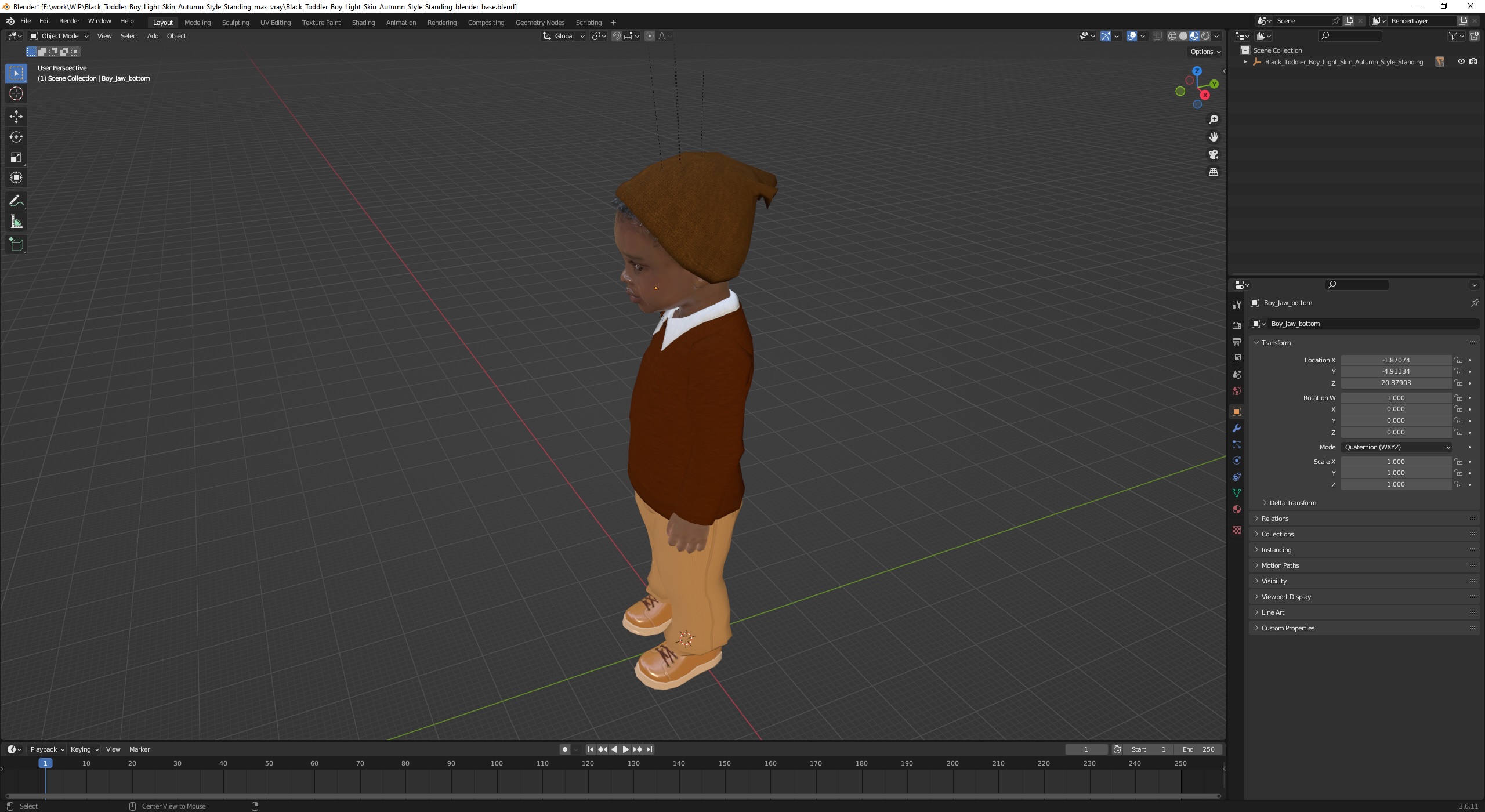
Task: Toggle proportional editing
Action: [x=650, y=36]
